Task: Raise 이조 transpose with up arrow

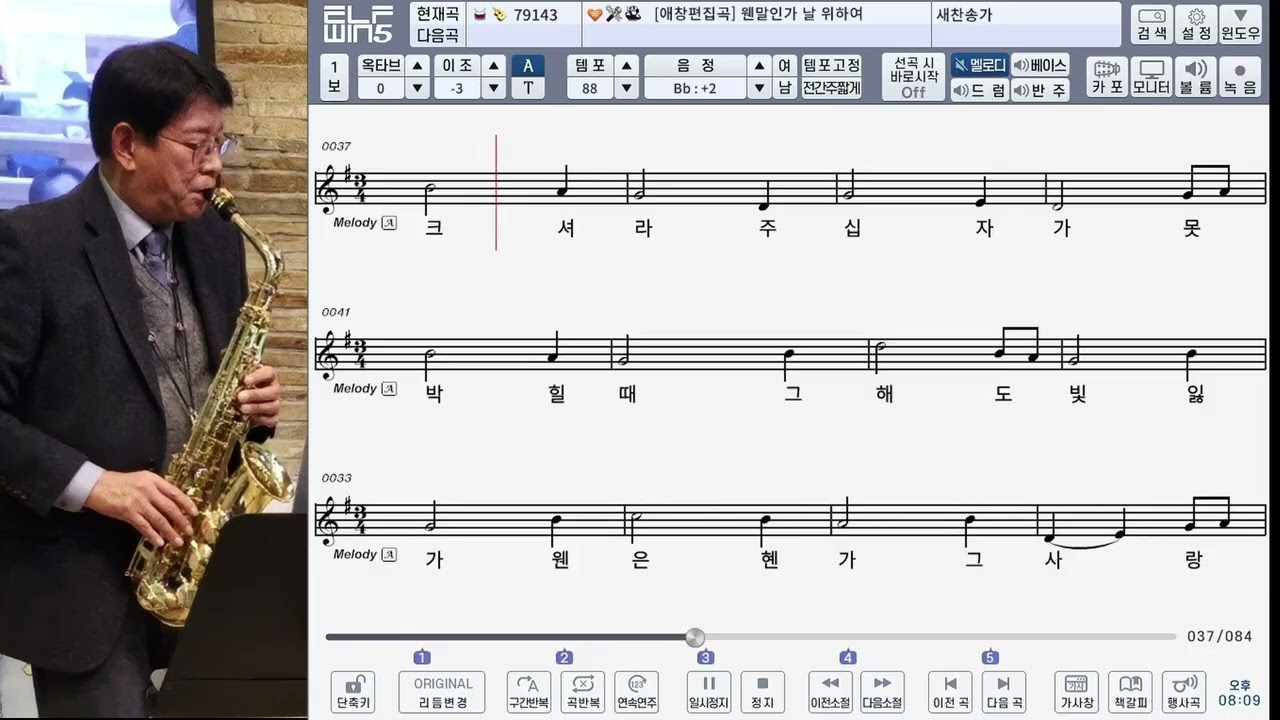Action: (494, 65)
